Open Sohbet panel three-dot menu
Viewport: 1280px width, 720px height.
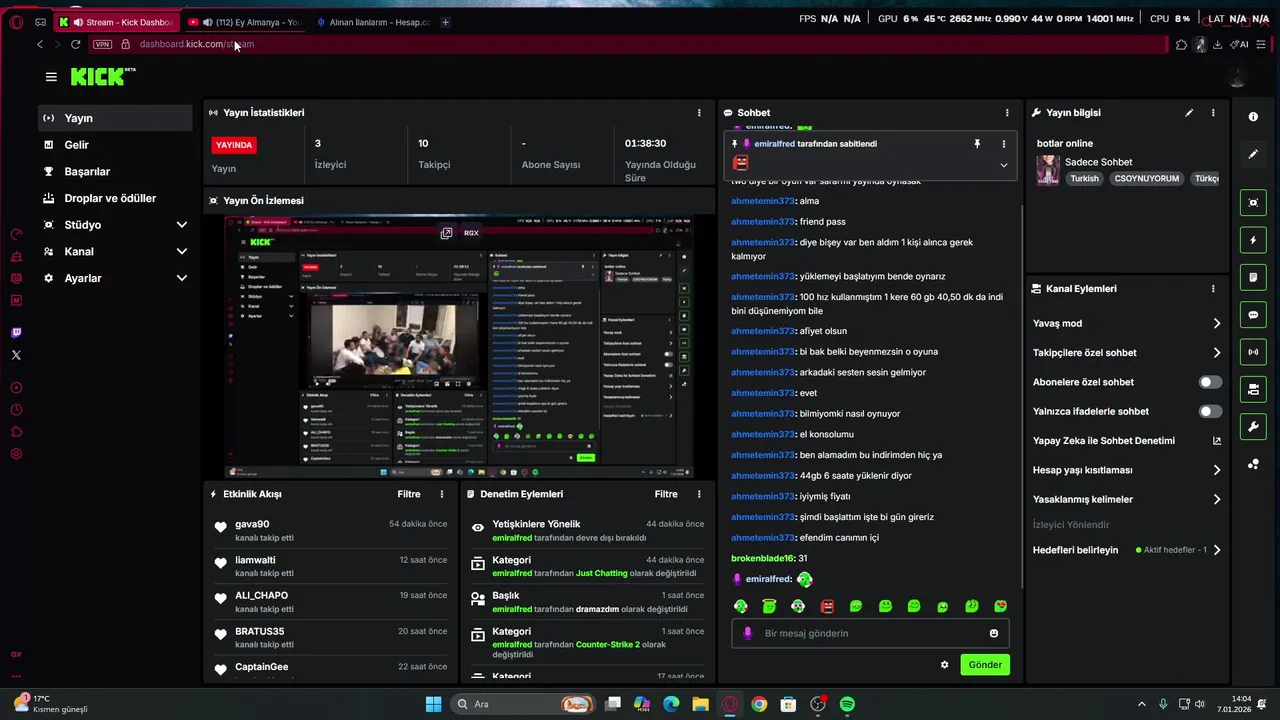(x=1007, y=113)
